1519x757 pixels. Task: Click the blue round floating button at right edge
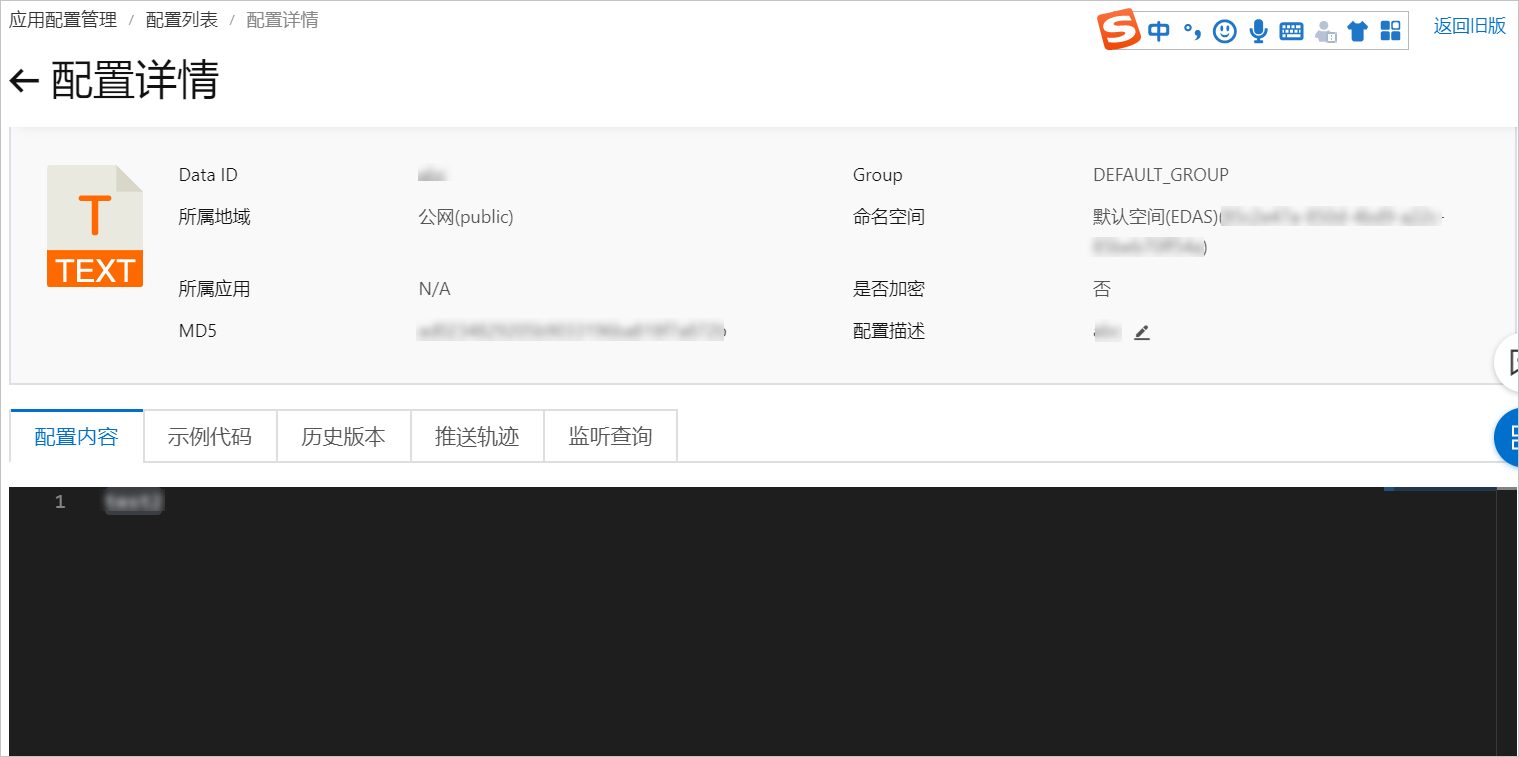coord(1507,437)
